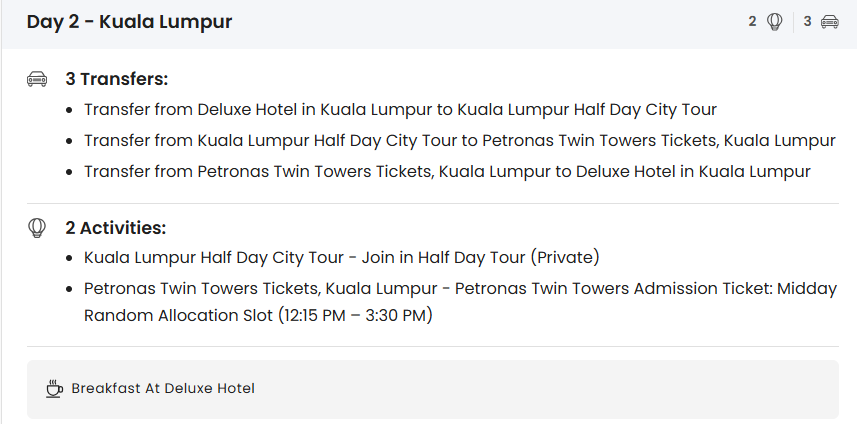Open transfer from Petronas Towers to Deluxe Hotel
The image size is (857, 424).
pos(447,171)
